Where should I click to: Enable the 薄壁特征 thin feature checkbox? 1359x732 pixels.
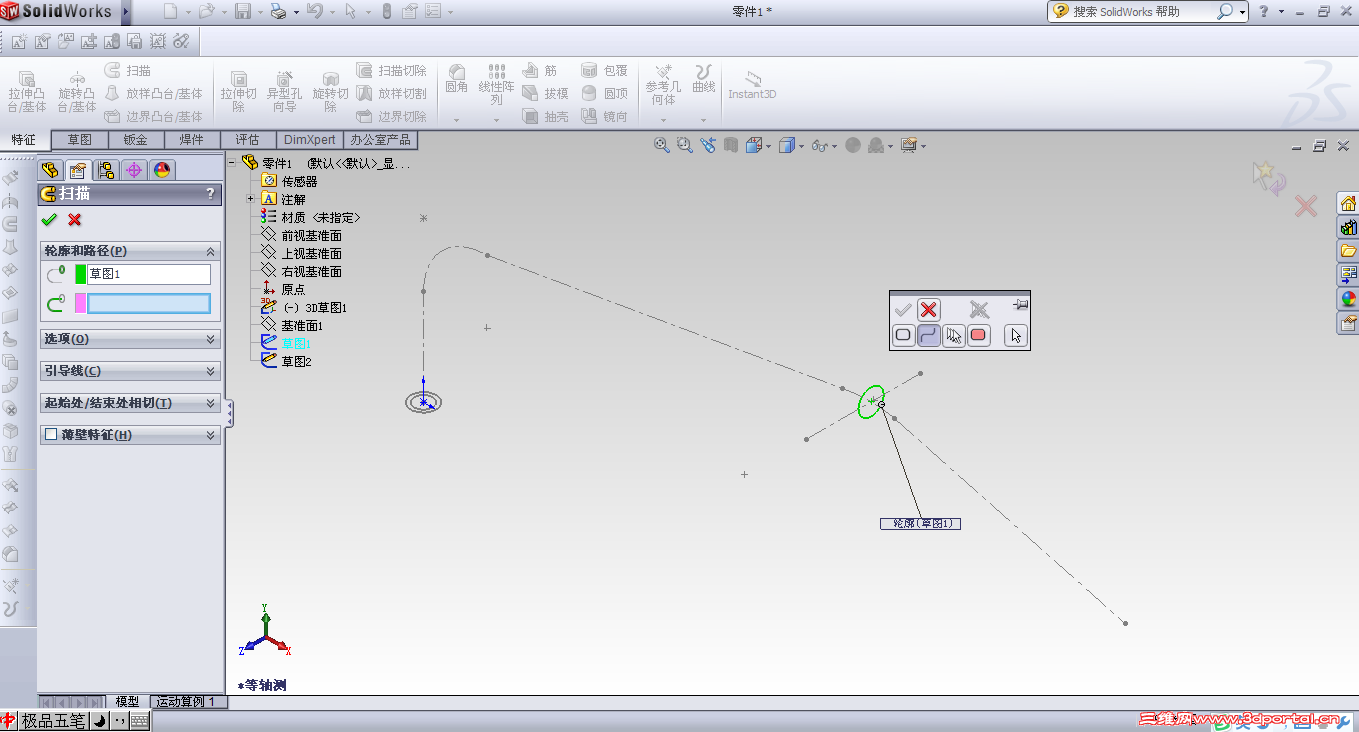(x=49, y=434)
